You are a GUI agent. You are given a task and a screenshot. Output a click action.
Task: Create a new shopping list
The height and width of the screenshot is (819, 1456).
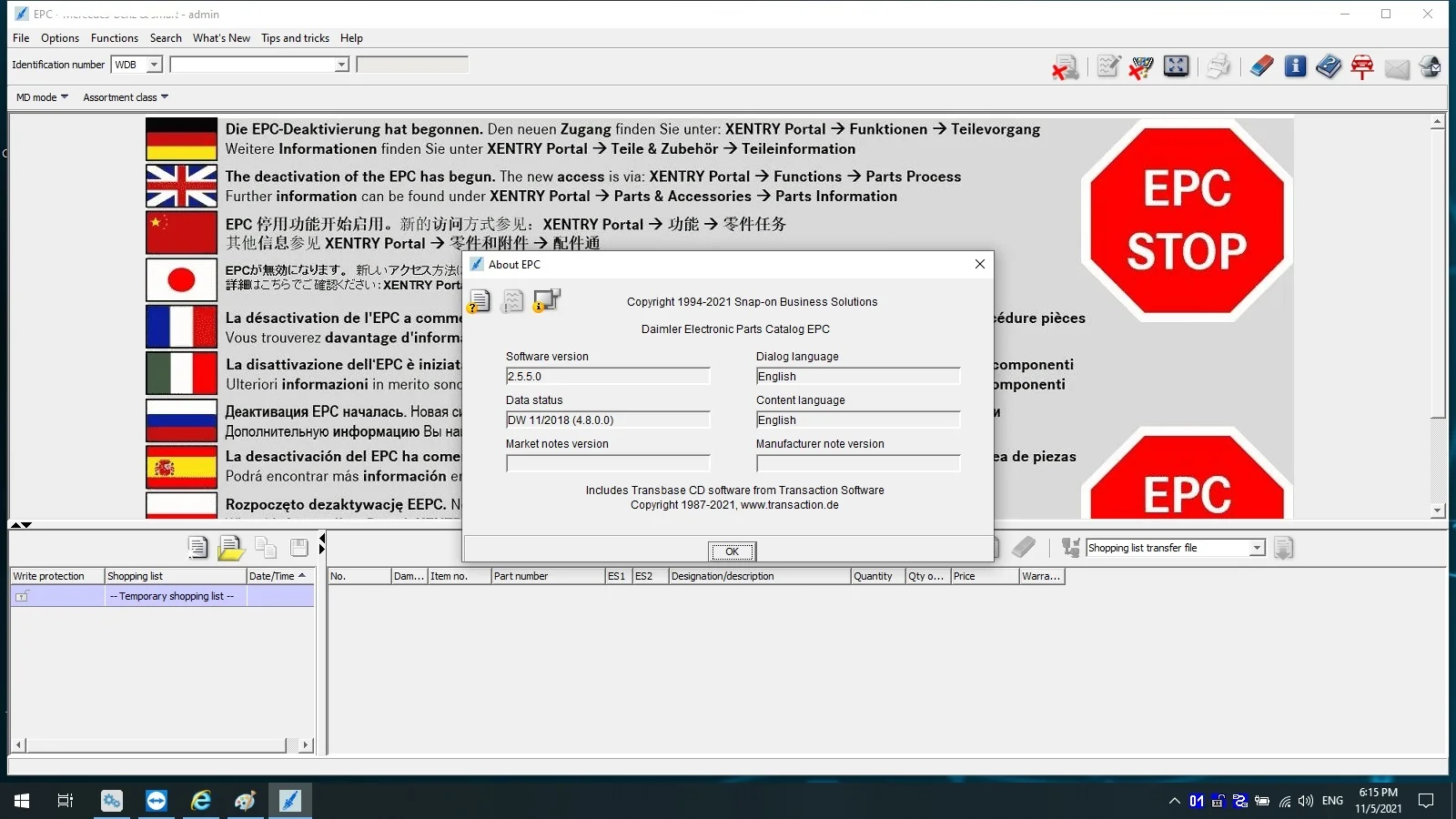click(197, 547)
